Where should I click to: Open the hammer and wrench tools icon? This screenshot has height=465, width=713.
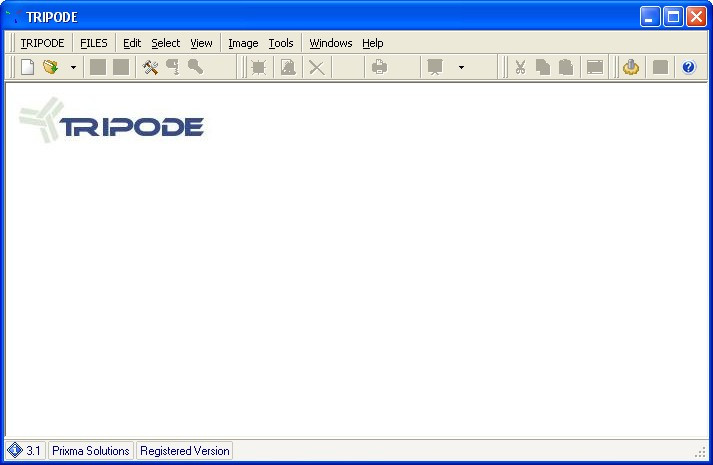(150, 67)
